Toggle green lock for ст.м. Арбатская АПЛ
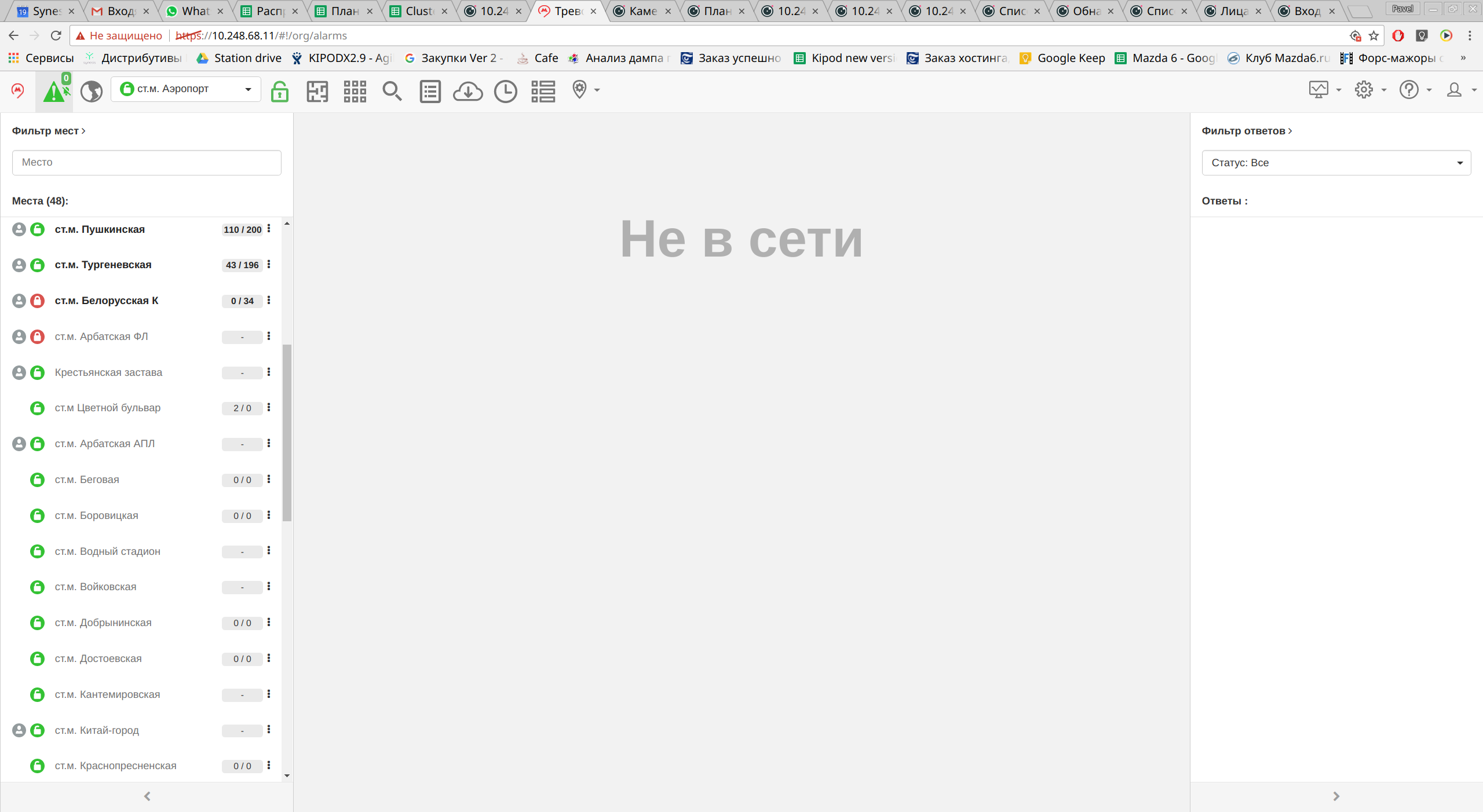The height and width of the screenshot is (812, 1483). coord(37,444)
